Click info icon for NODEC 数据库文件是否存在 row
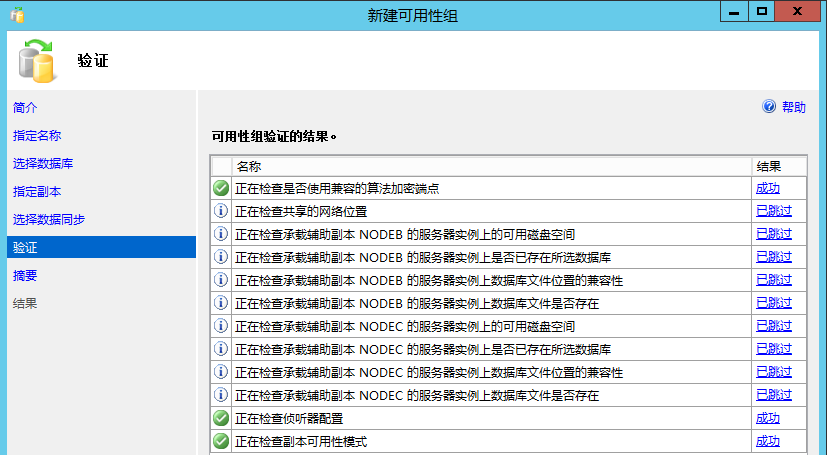 (221, 395)
